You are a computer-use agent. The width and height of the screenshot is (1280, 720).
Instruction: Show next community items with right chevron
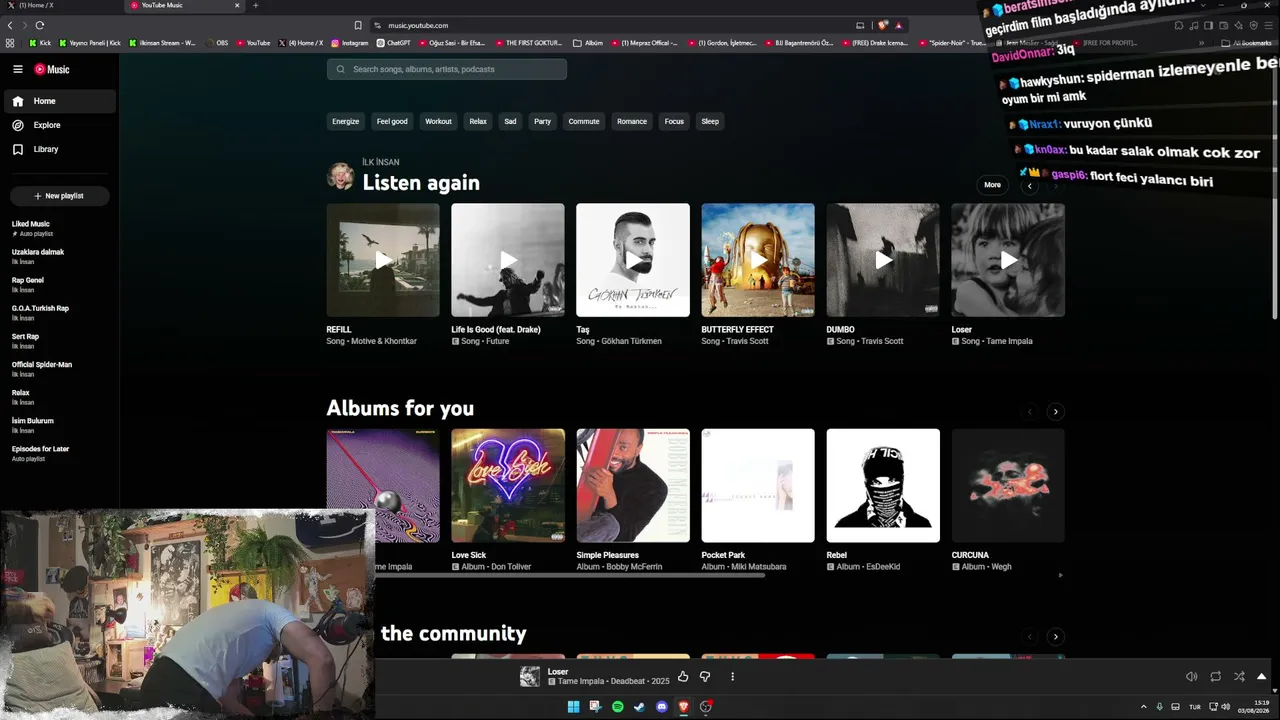(1055, 637)
